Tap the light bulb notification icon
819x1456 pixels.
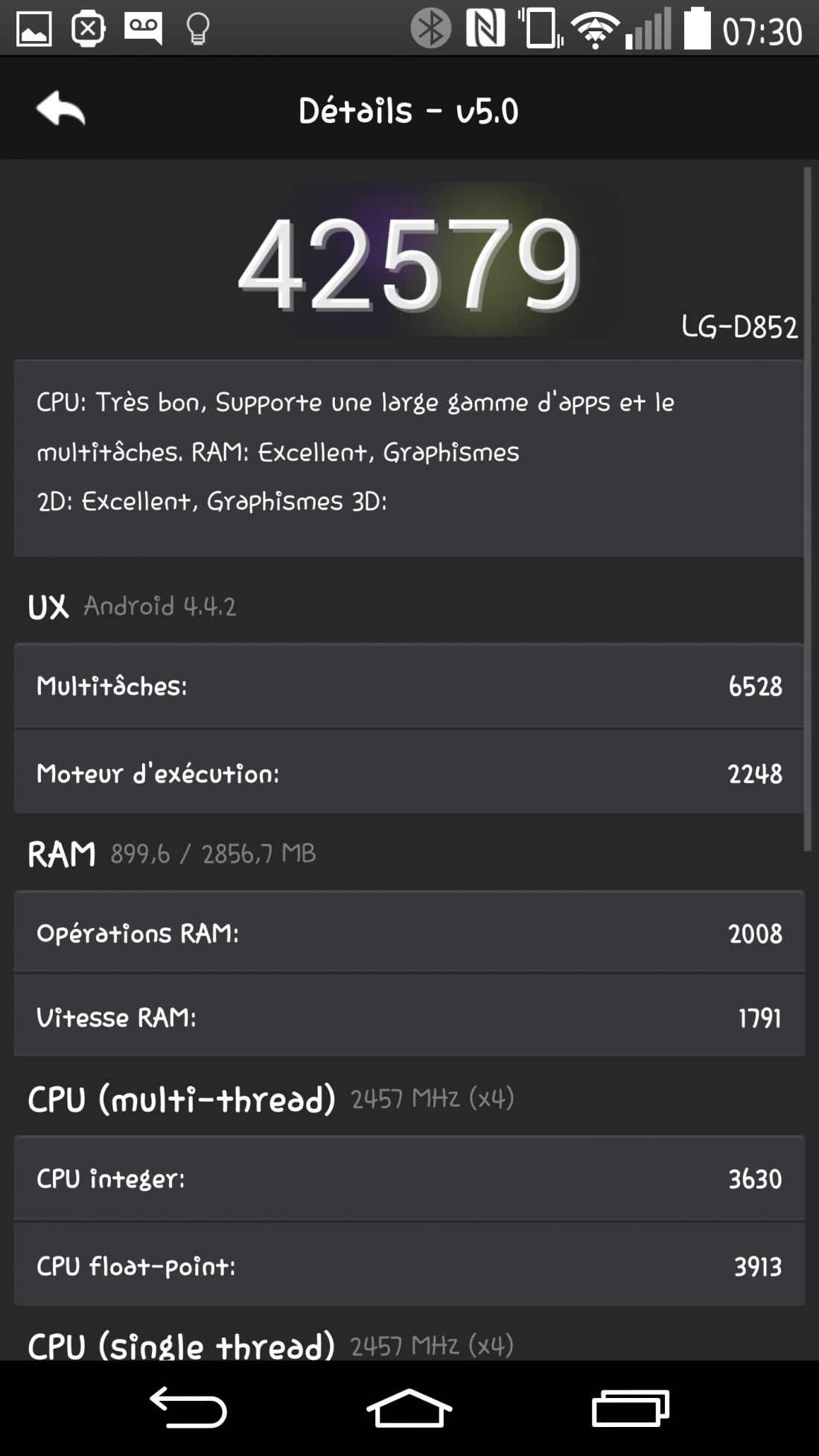[x=197, y=30]
